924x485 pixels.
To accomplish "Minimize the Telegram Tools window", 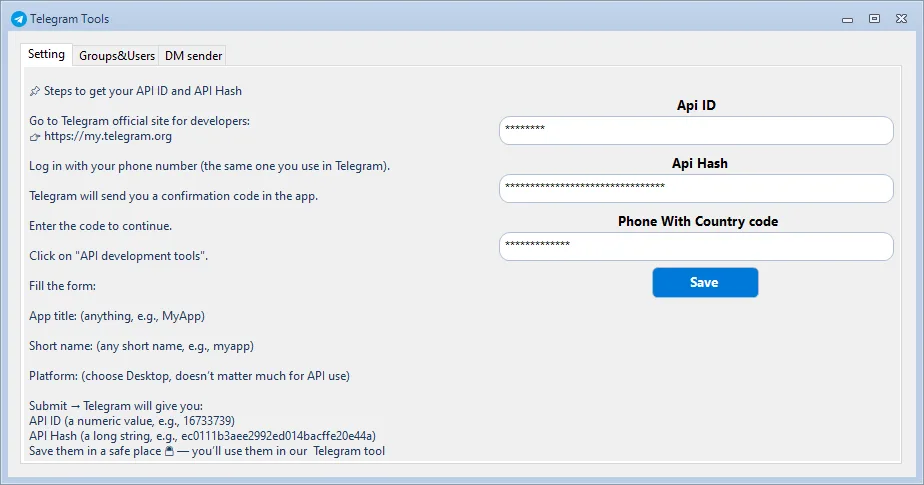I will (848, 18).
